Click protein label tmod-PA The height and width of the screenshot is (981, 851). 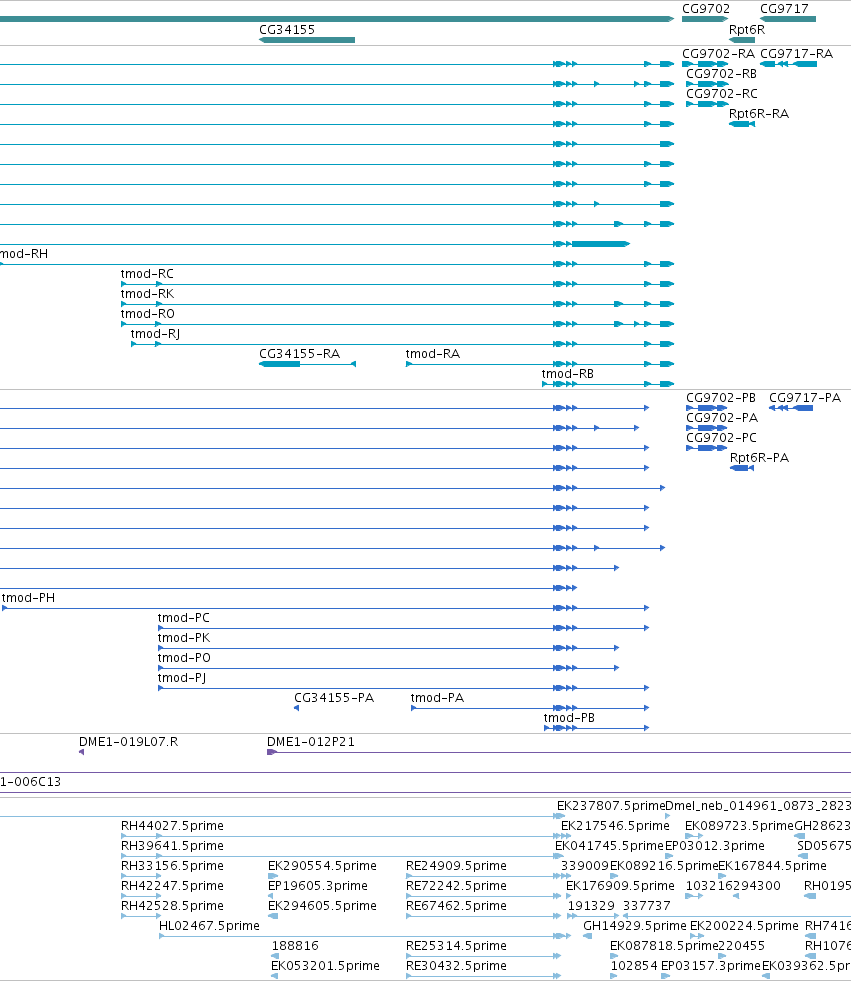tap(437, 698)
